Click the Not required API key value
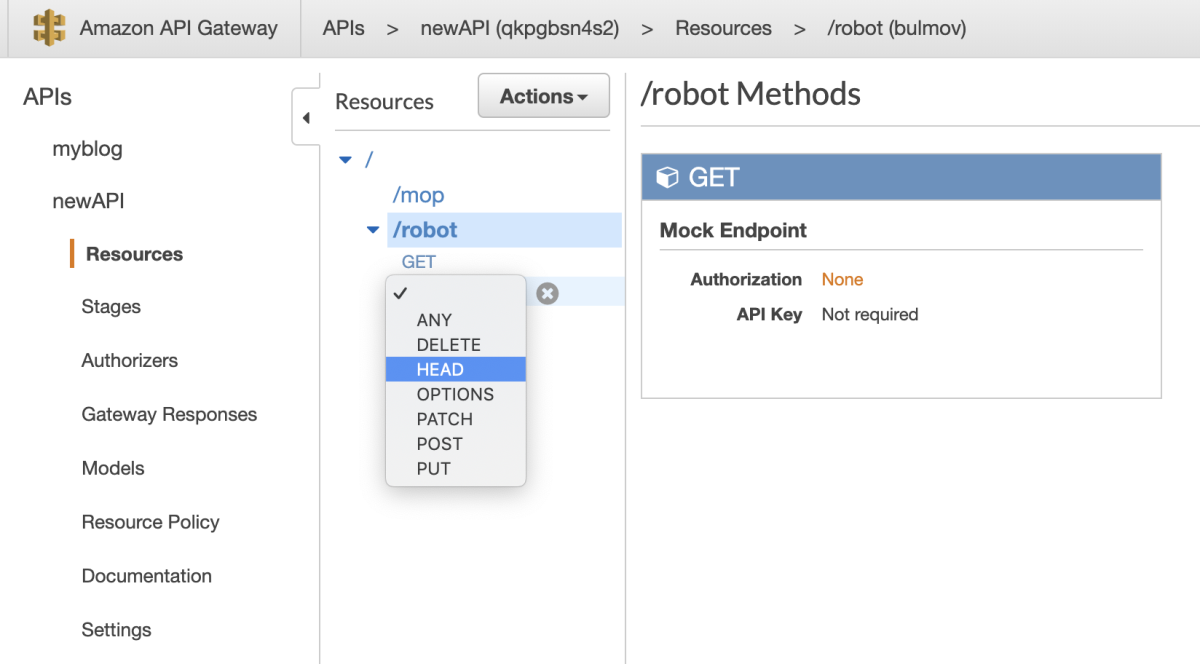Screen dimensions: 1200x664 (870, 315)
